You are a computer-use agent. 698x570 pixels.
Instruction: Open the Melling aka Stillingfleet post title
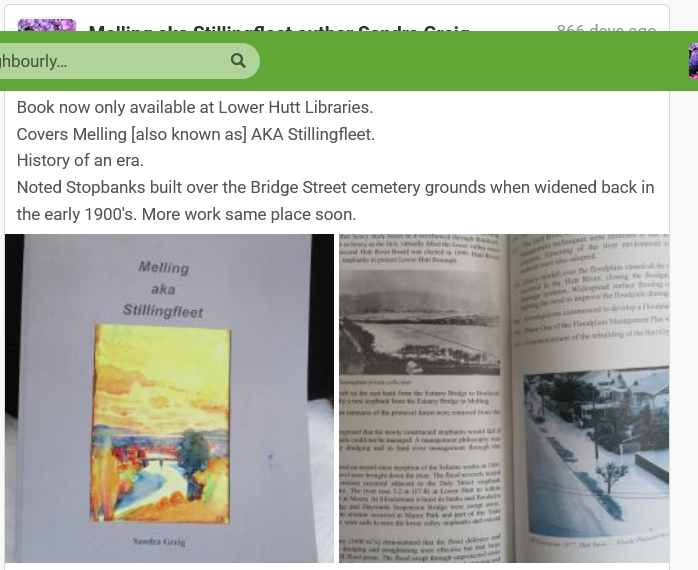pos(279,28)
